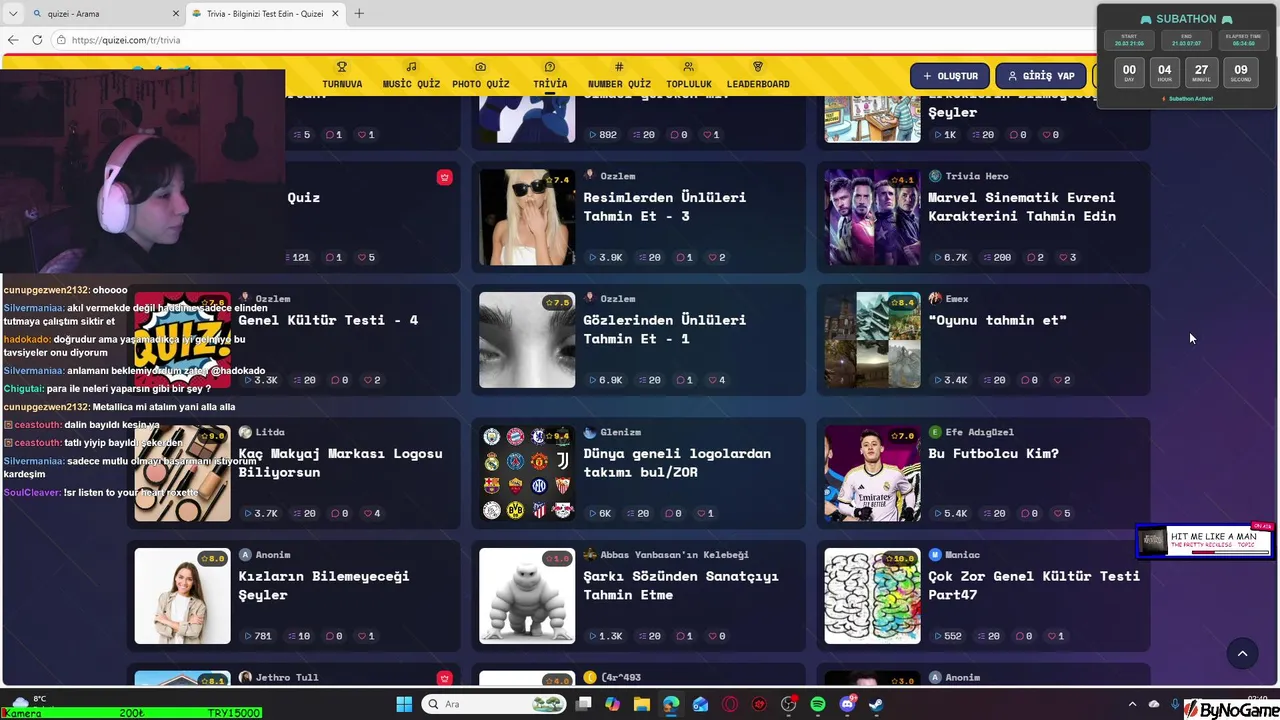Click the football club logos thumbnail
Image resolution: width=1280 pixels, height=720 pixels.
[527, 473]
